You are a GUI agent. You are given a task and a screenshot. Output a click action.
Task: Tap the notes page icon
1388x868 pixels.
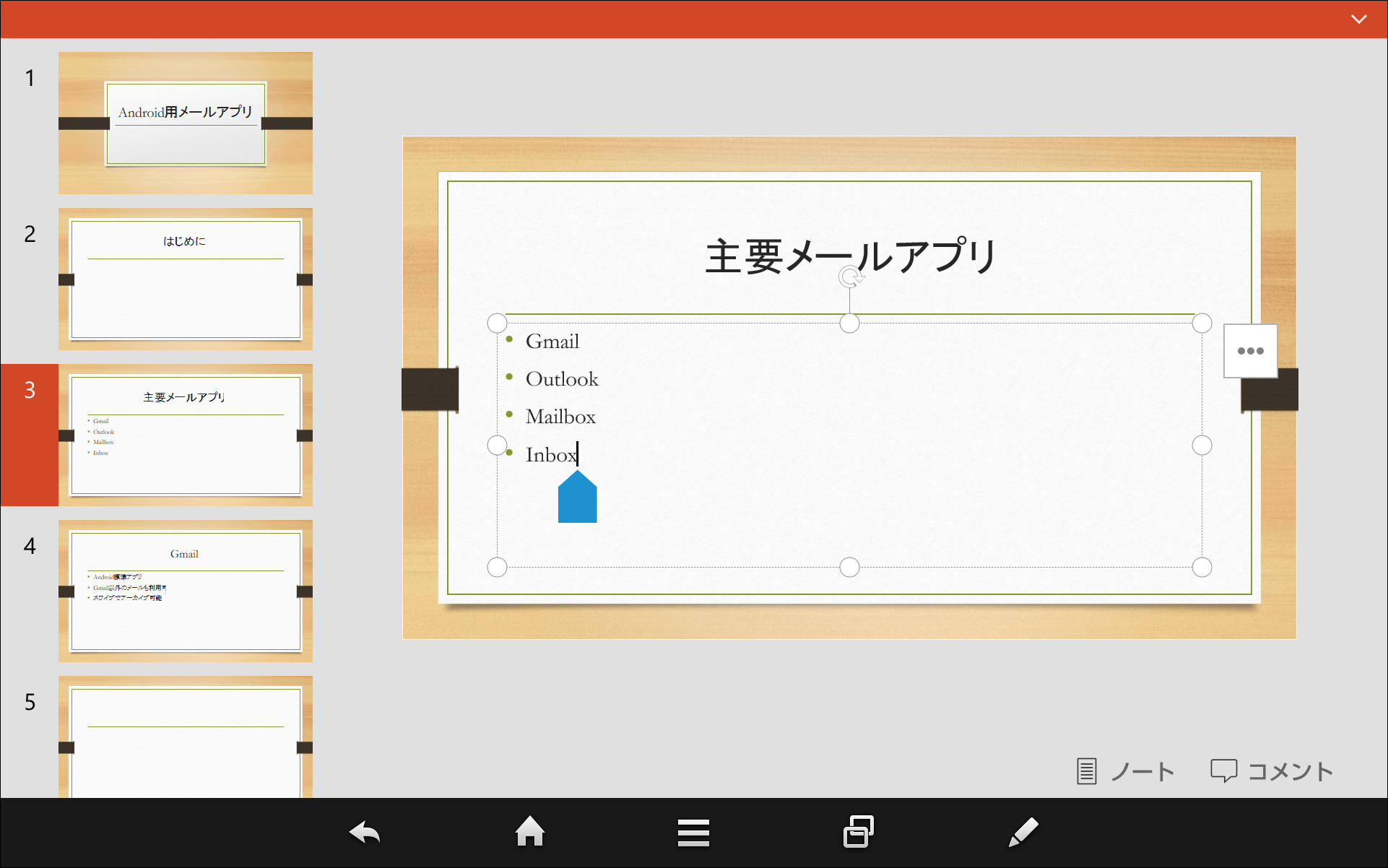[x=1086, y=771]
